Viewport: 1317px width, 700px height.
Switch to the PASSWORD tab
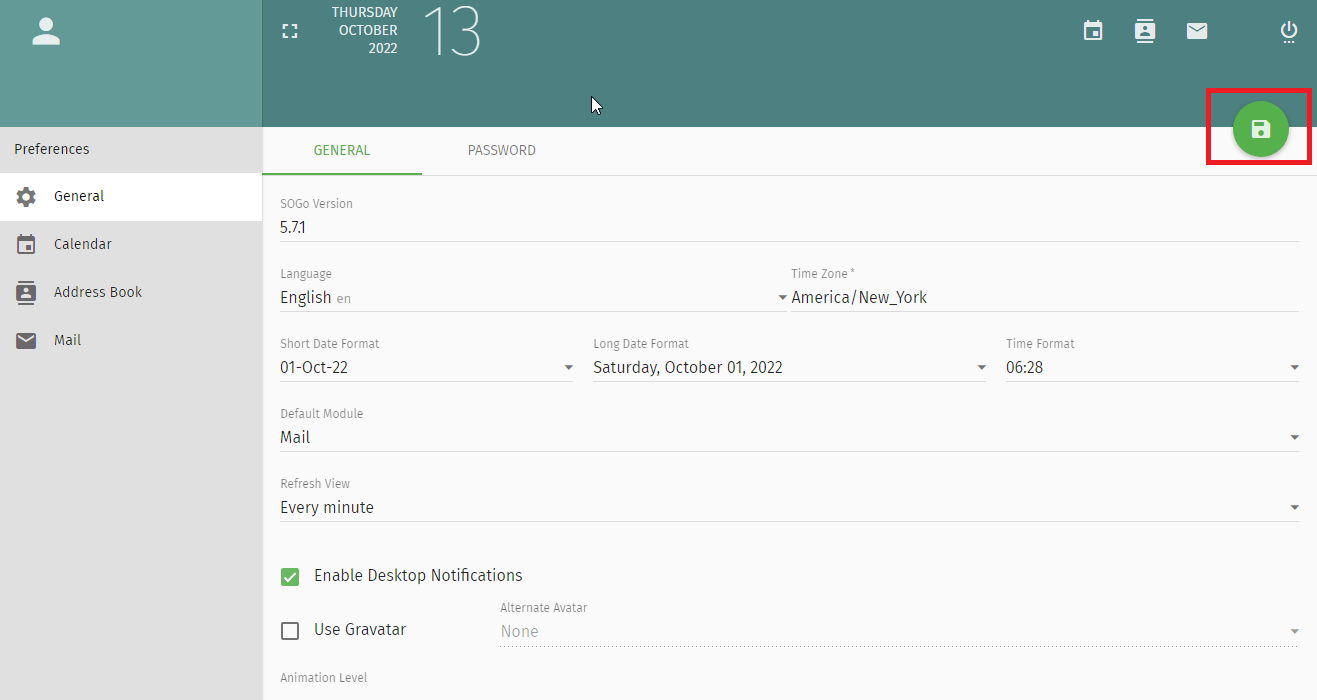point(502,151)
